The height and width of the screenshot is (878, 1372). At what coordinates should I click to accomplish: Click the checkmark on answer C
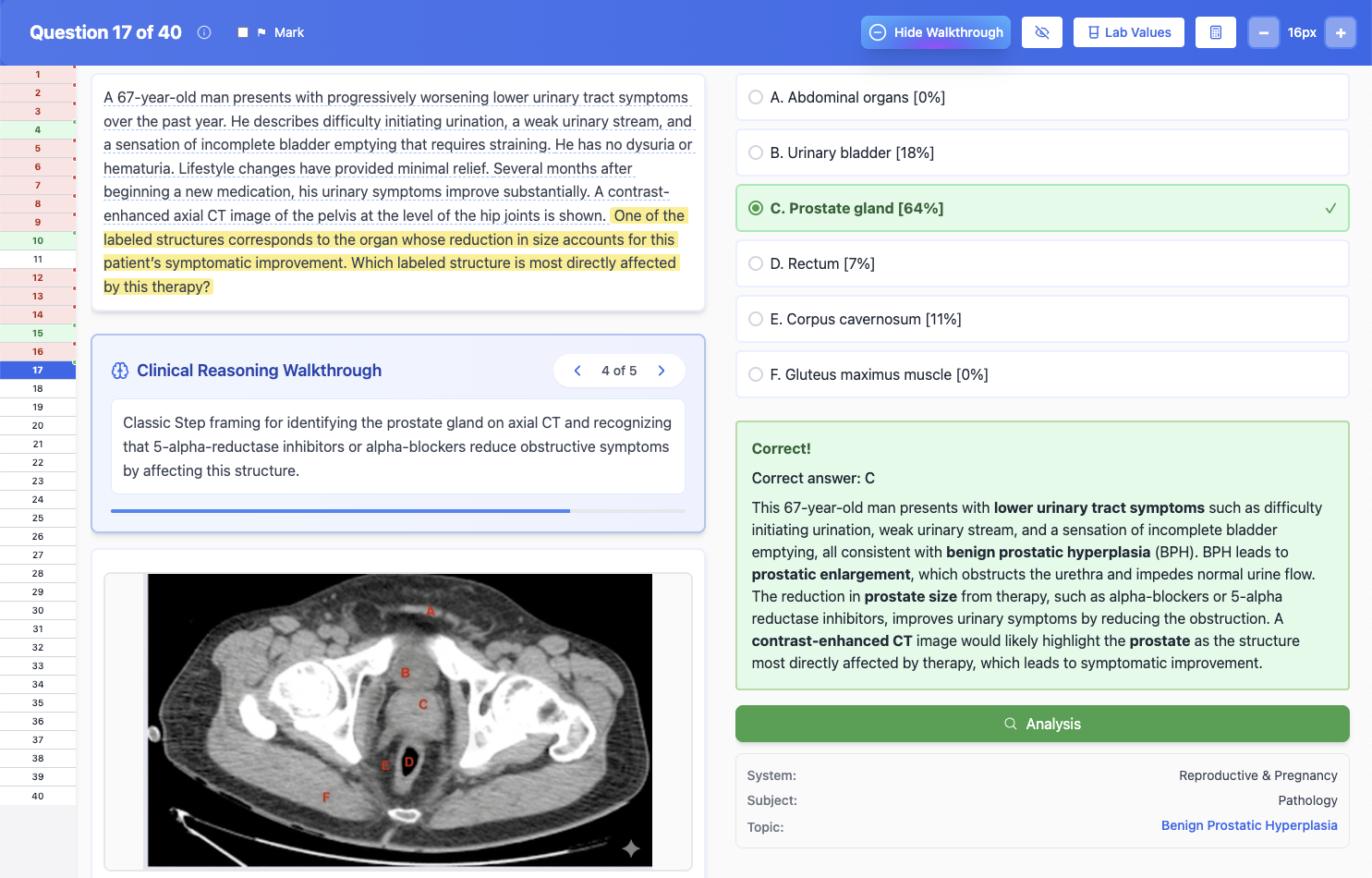pos(1330,208)
